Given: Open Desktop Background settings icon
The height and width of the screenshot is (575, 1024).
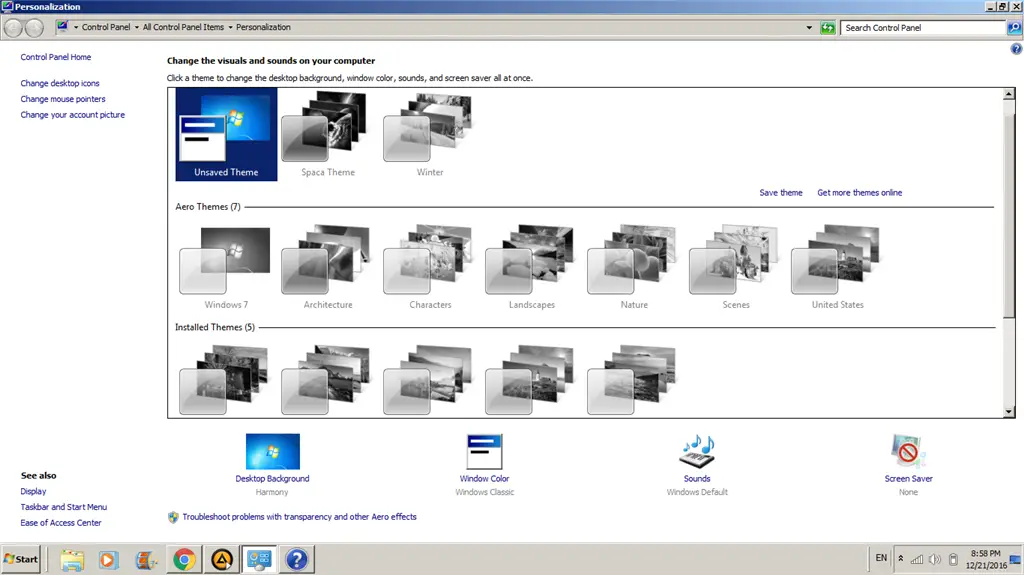Looking at the screenshot, I should (272, 452).
